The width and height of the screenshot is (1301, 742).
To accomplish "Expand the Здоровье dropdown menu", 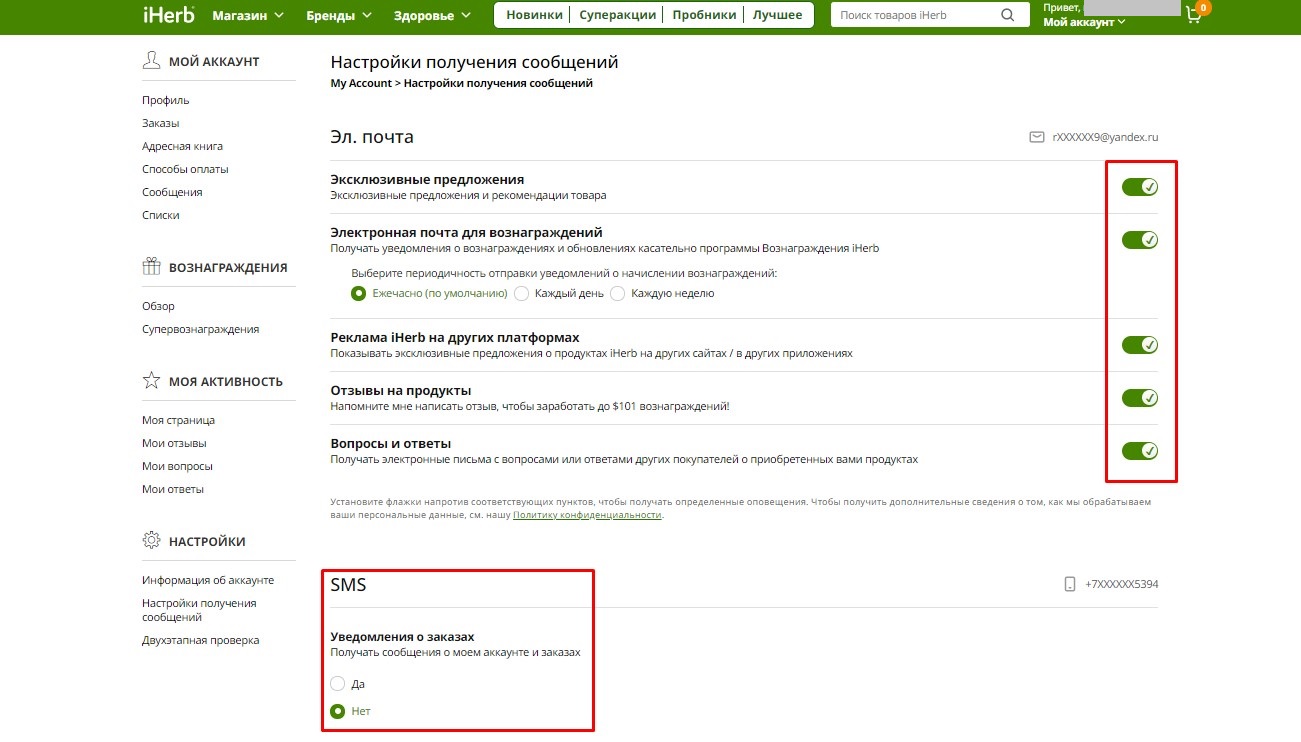I will tap(432, 15).
